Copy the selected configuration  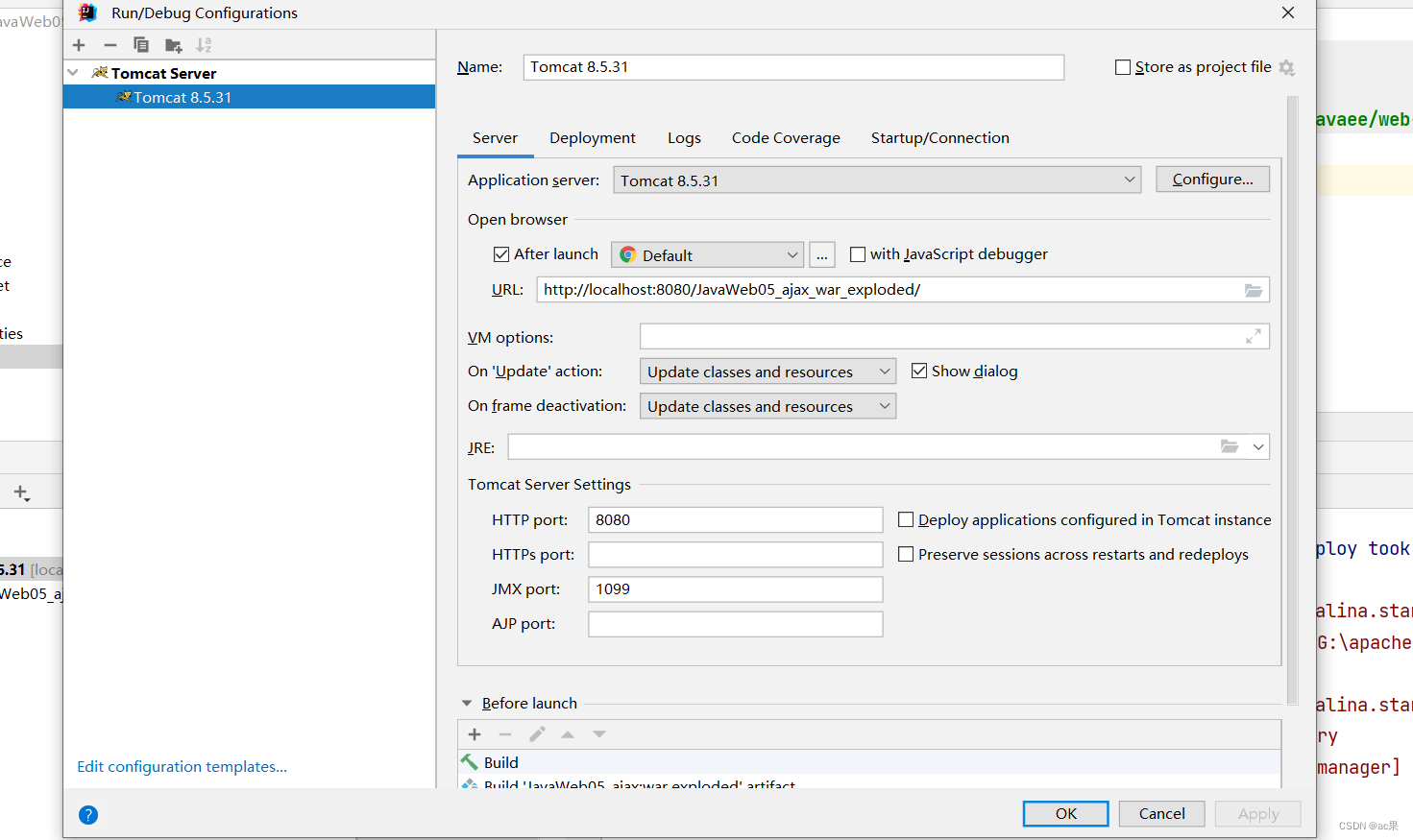(x=141, y=45)
